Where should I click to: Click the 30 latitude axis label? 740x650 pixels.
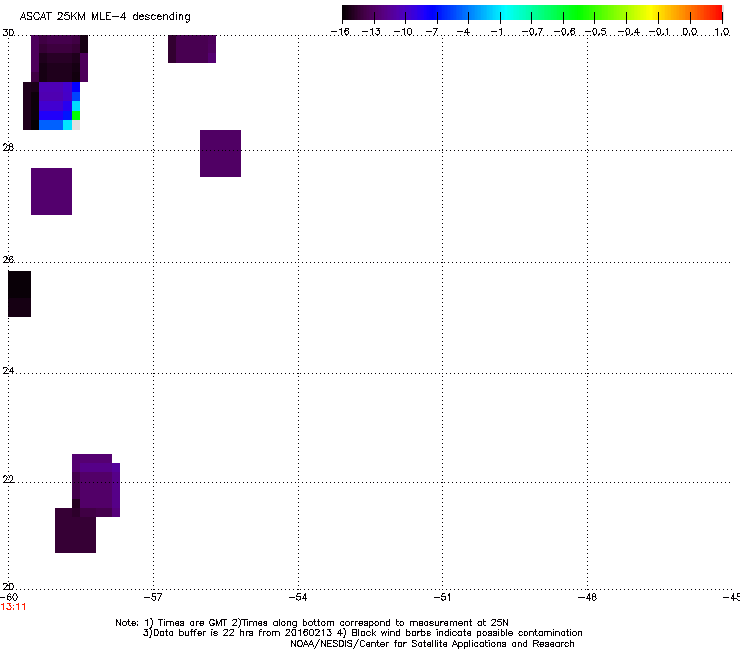point(8,33)
